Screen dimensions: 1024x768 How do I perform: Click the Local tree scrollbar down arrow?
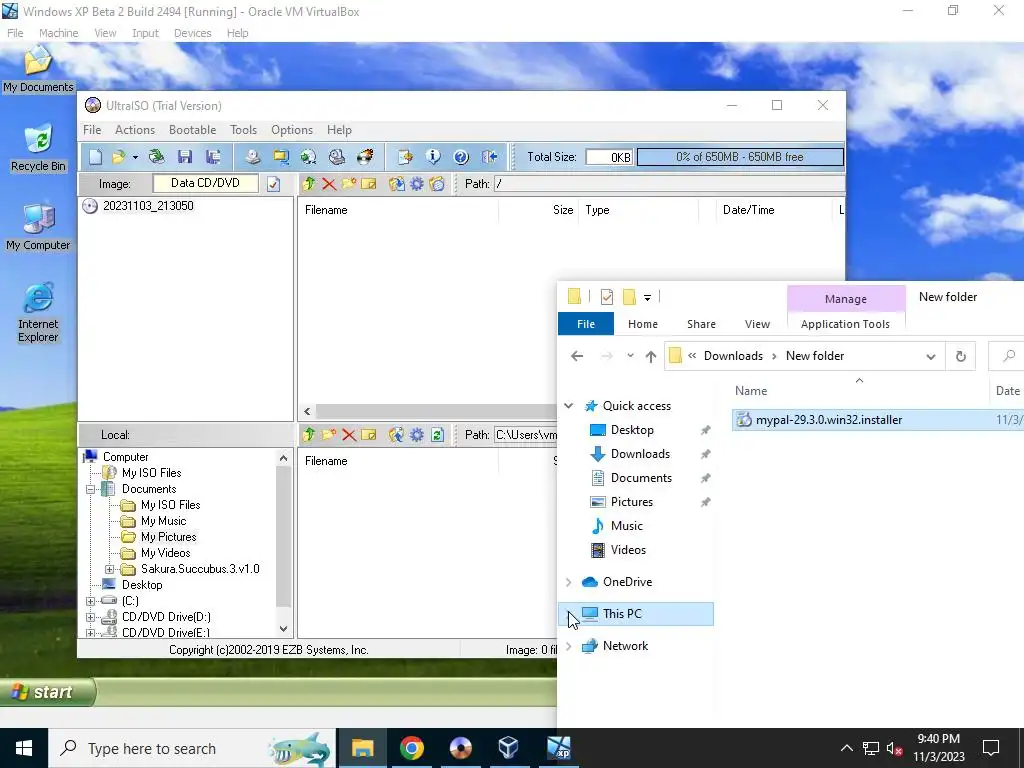(x=283, y=629)
